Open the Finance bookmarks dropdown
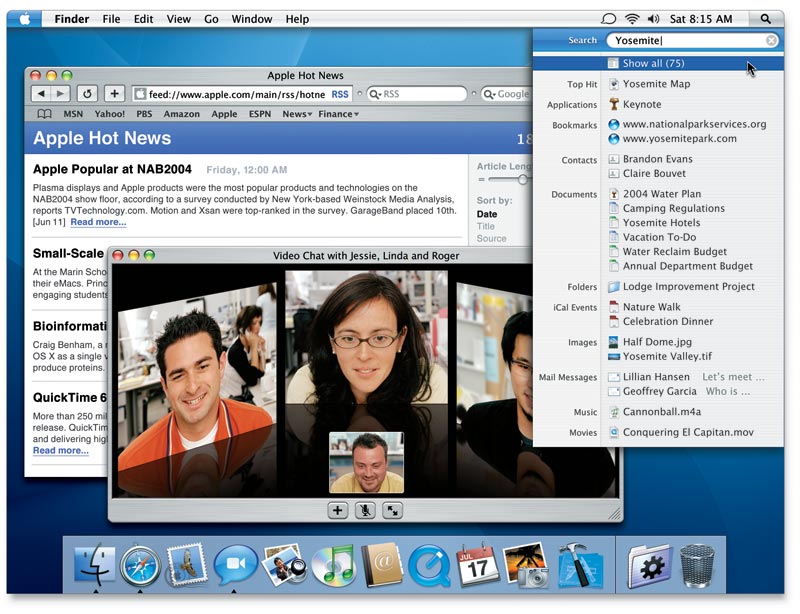This screenshot has height=614, width=800. click(x=338, y=114)
